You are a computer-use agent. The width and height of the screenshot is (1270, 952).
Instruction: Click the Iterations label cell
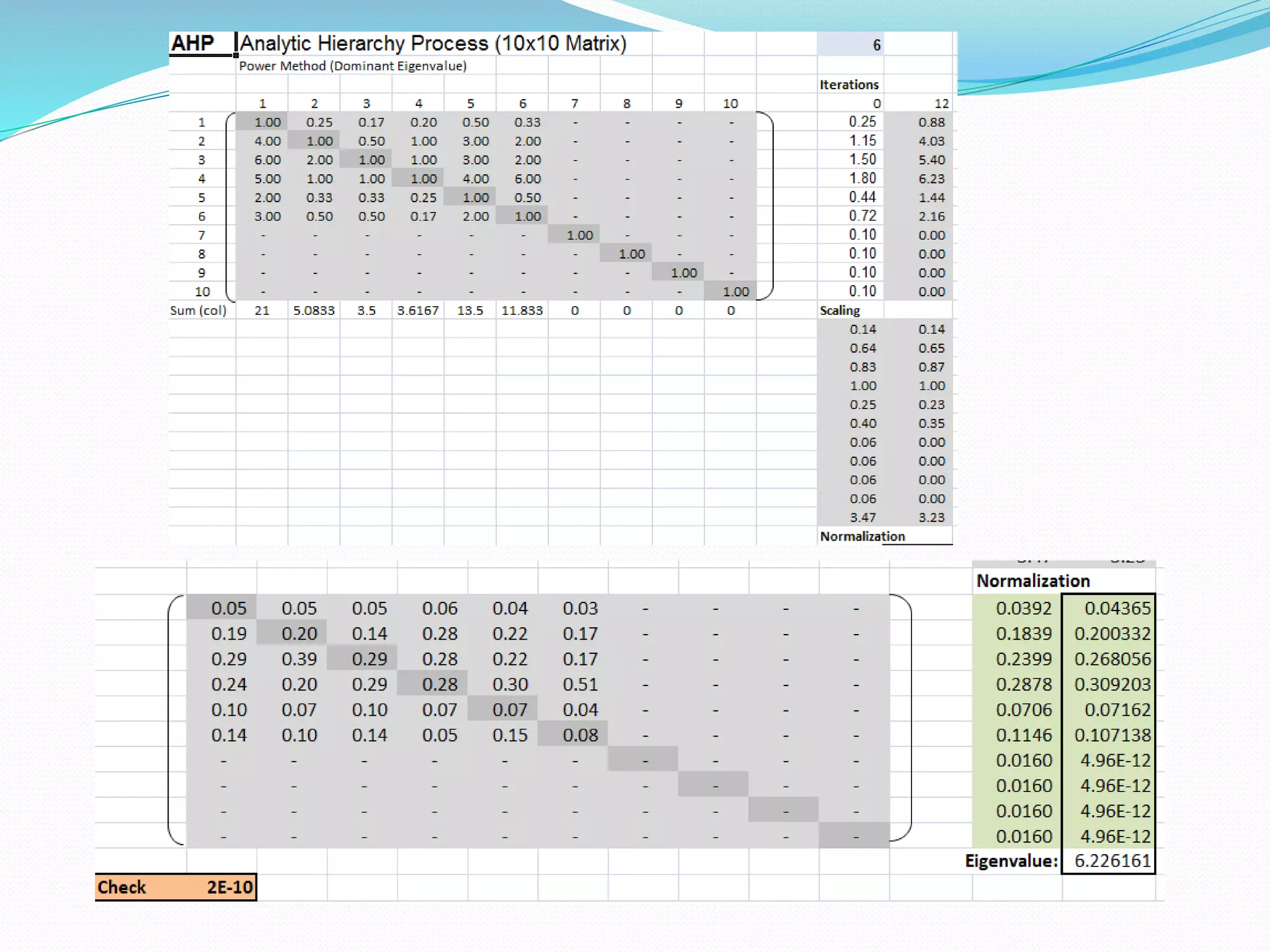tap(848, 85)
